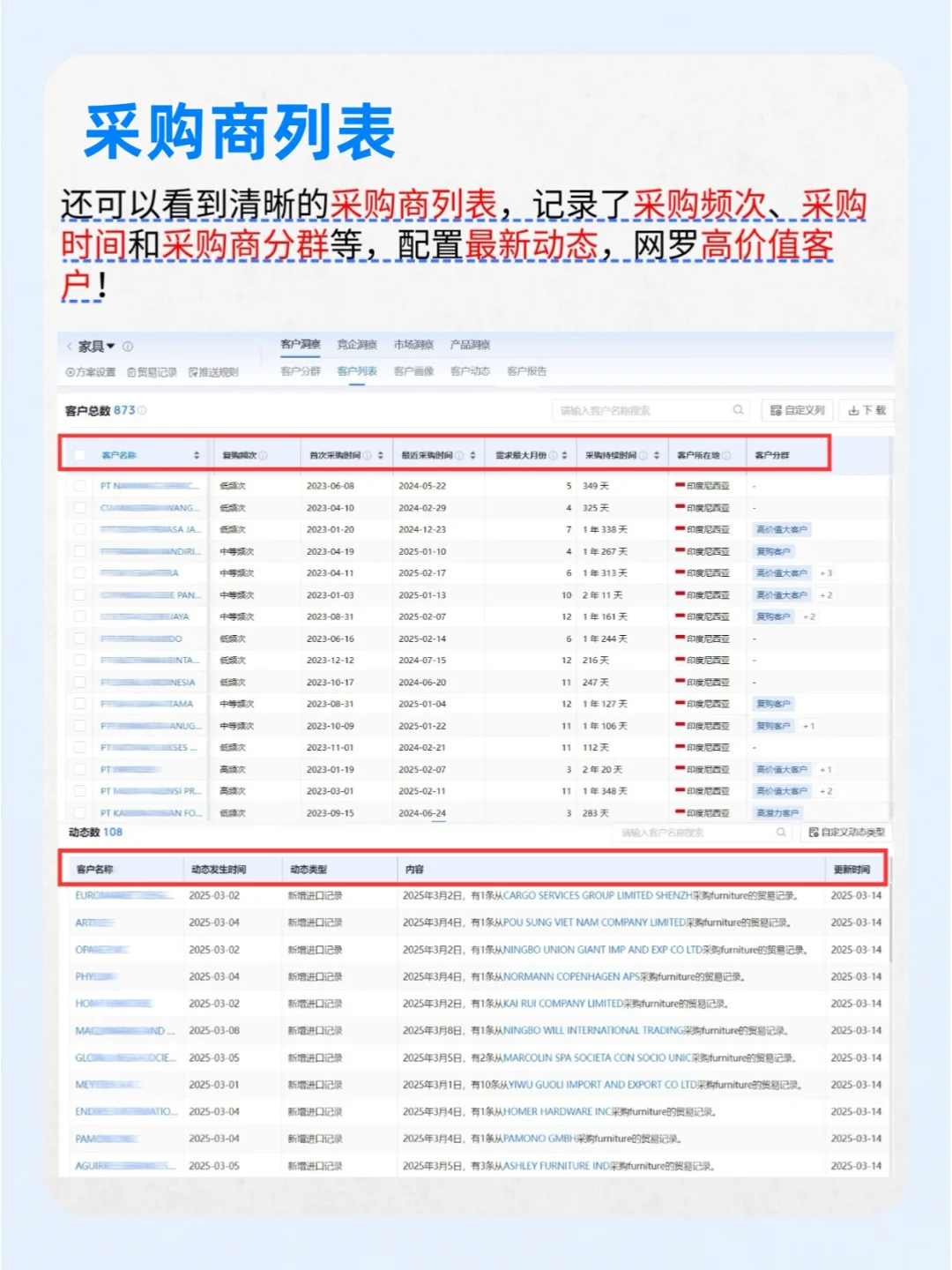Click the search magnifier icon
952x1270 pixels.
pyautogui.click(x=738, y=410)
